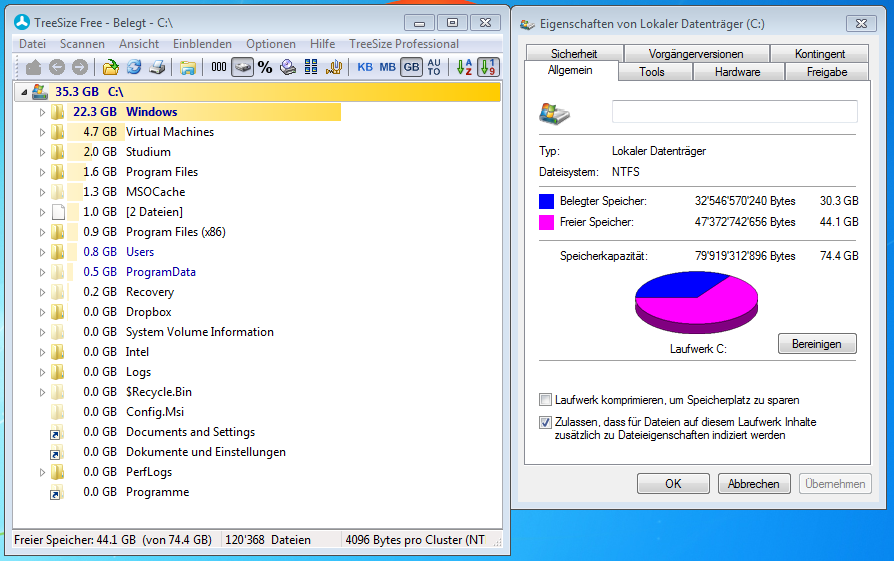Image resolution: width=894 pixels, height=561 pixels.
Task: Set size unit to KB
Action: click(x=365, y=67)
